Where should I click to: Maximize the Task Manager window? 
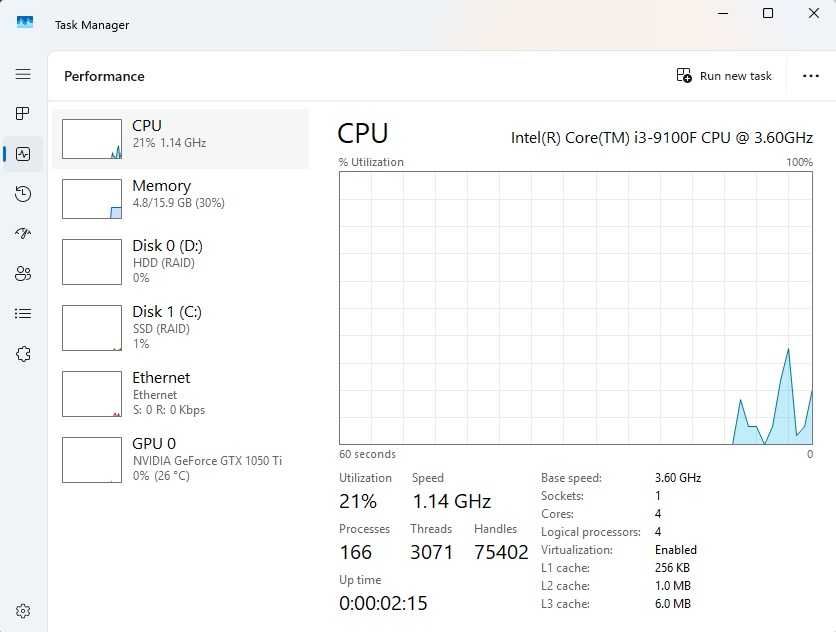coord(768,13)
